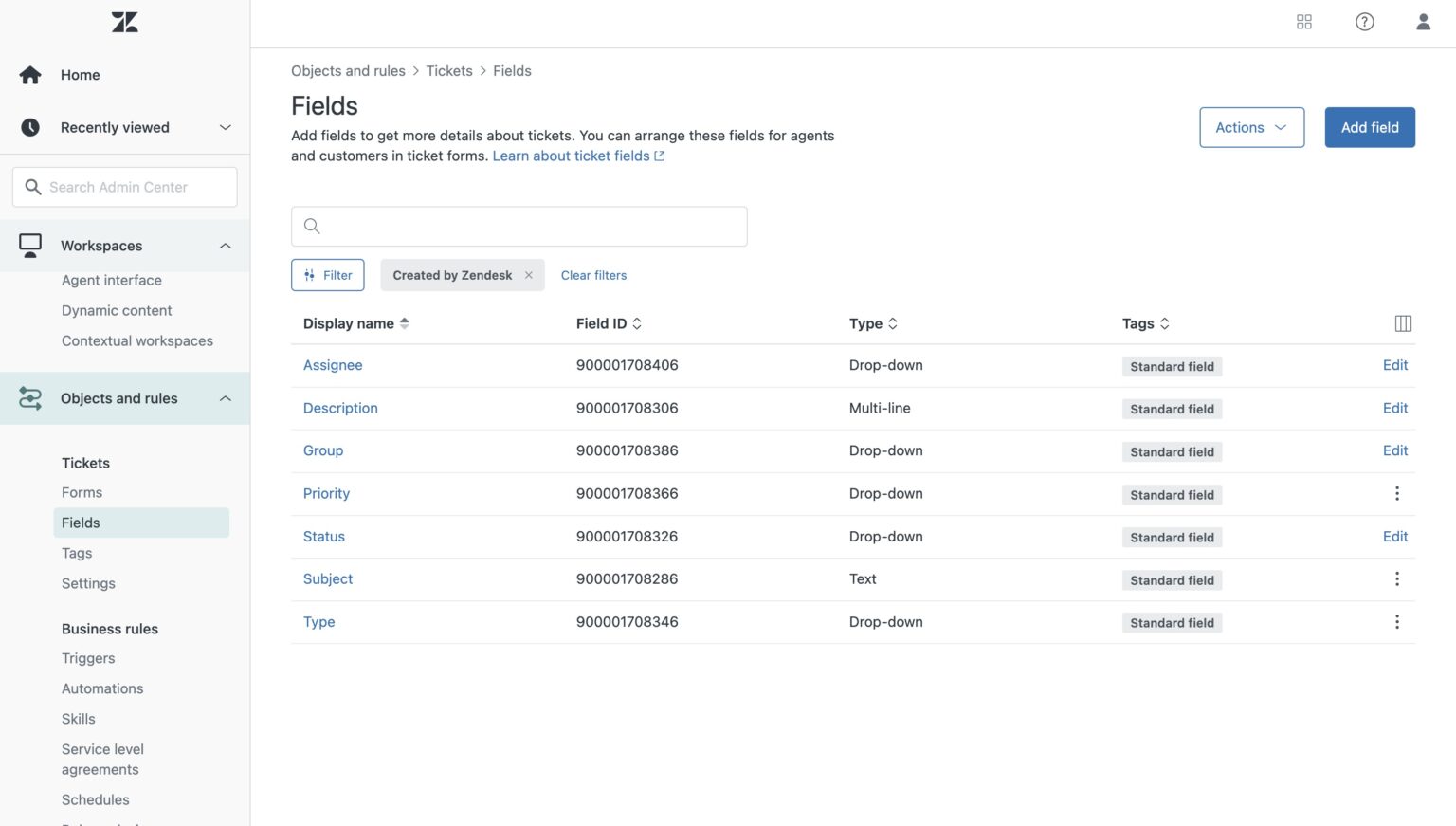Open the Zendesk products grid icon

tap(1304, 21)
